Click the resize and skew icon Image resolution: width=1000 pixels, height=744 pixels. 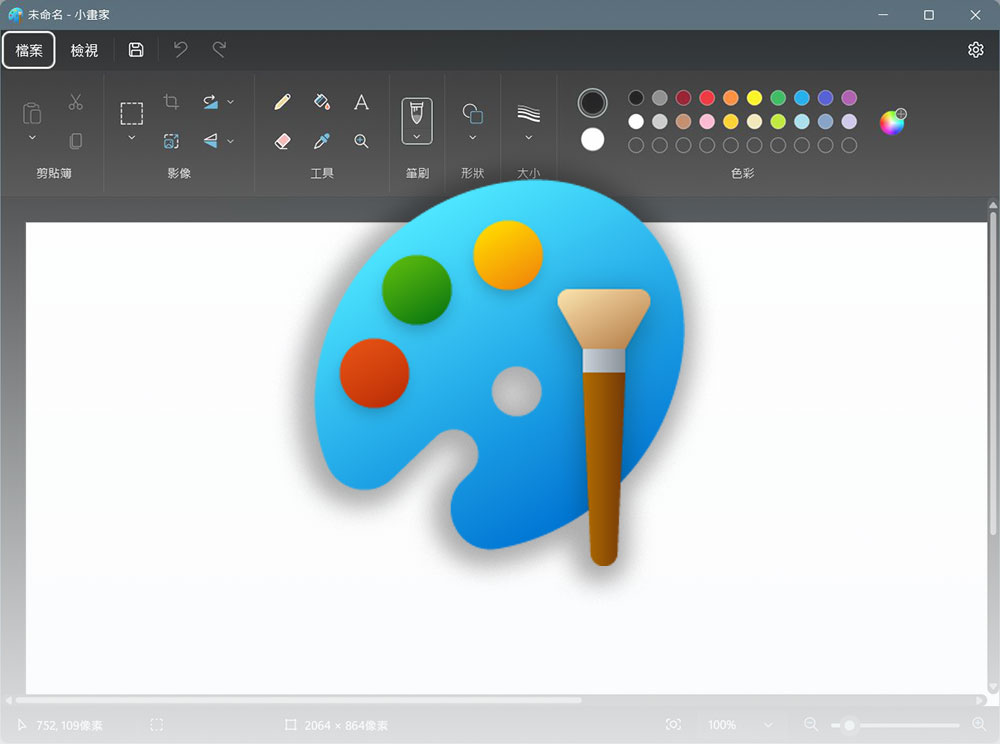[171, 141]
